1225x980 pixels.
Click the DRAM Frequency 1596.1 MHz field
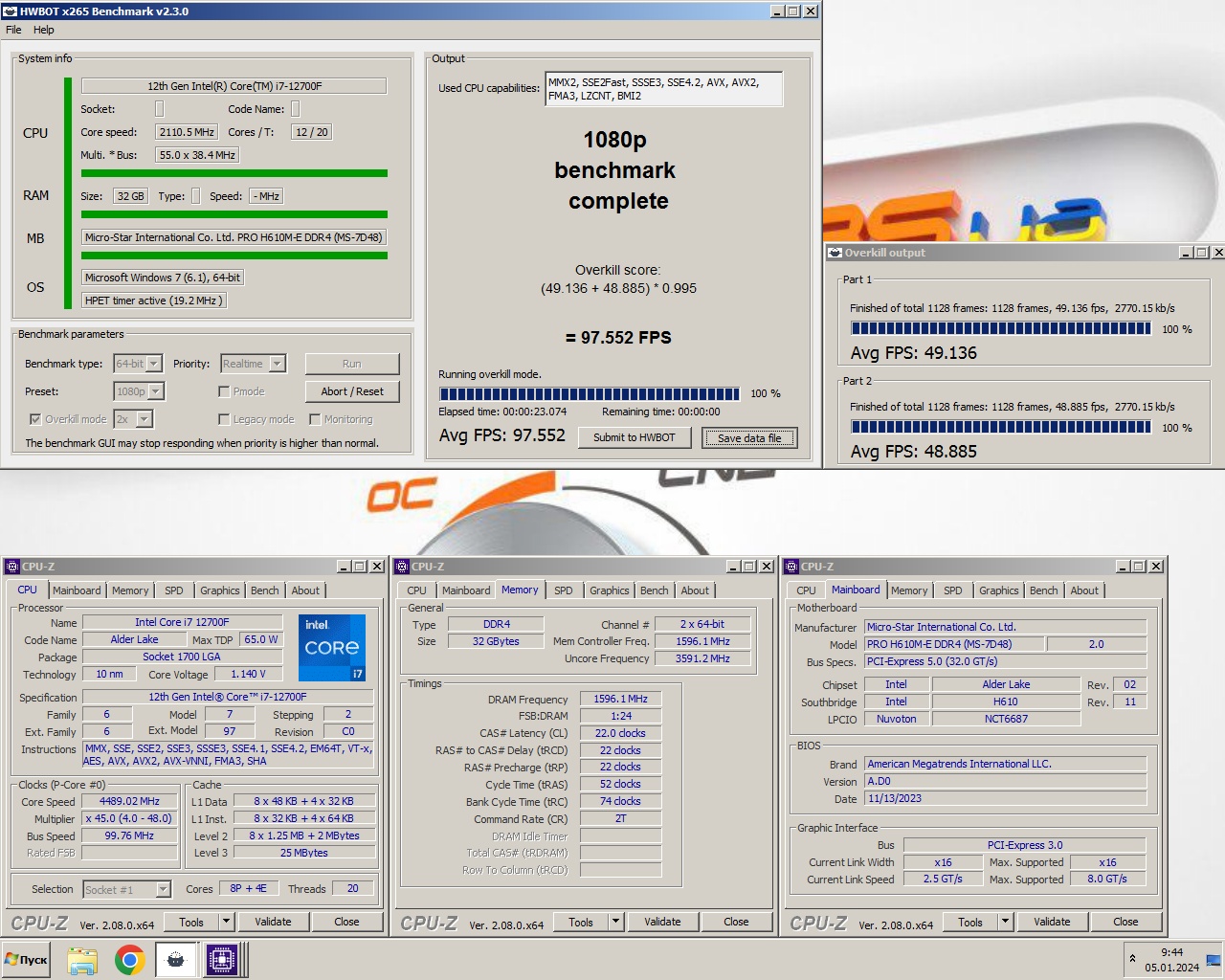(620, 700)
